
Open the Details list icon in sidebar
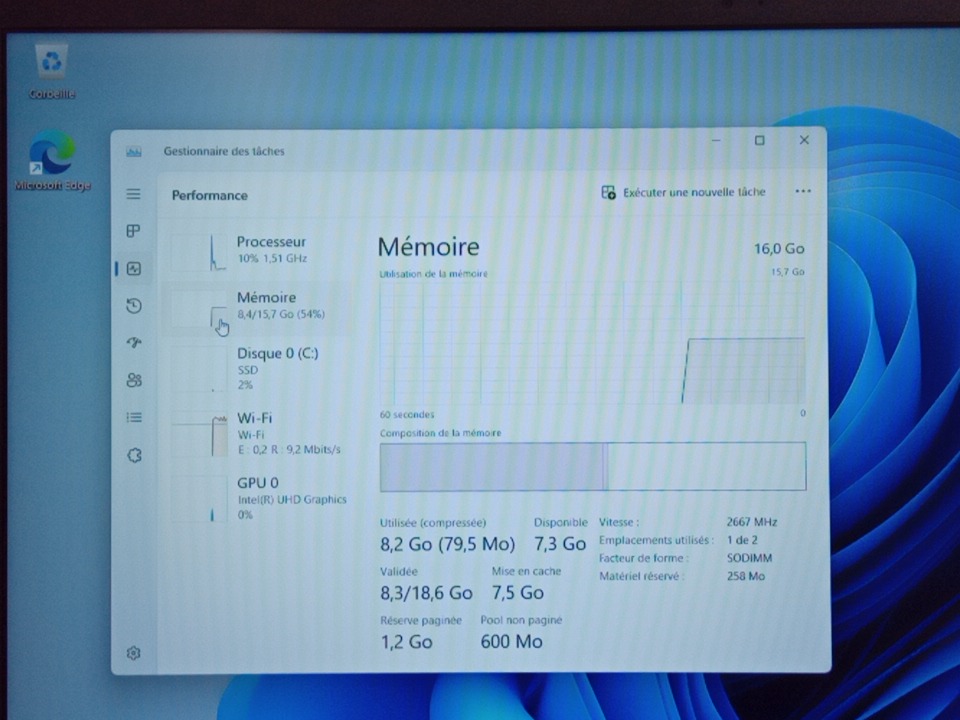click(133, 418)
